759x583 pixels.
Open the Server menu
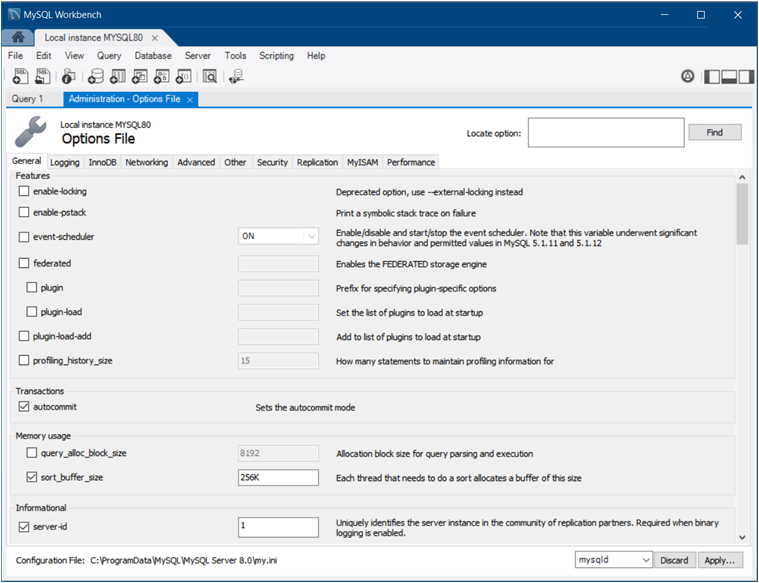click(x=198, y=56)
